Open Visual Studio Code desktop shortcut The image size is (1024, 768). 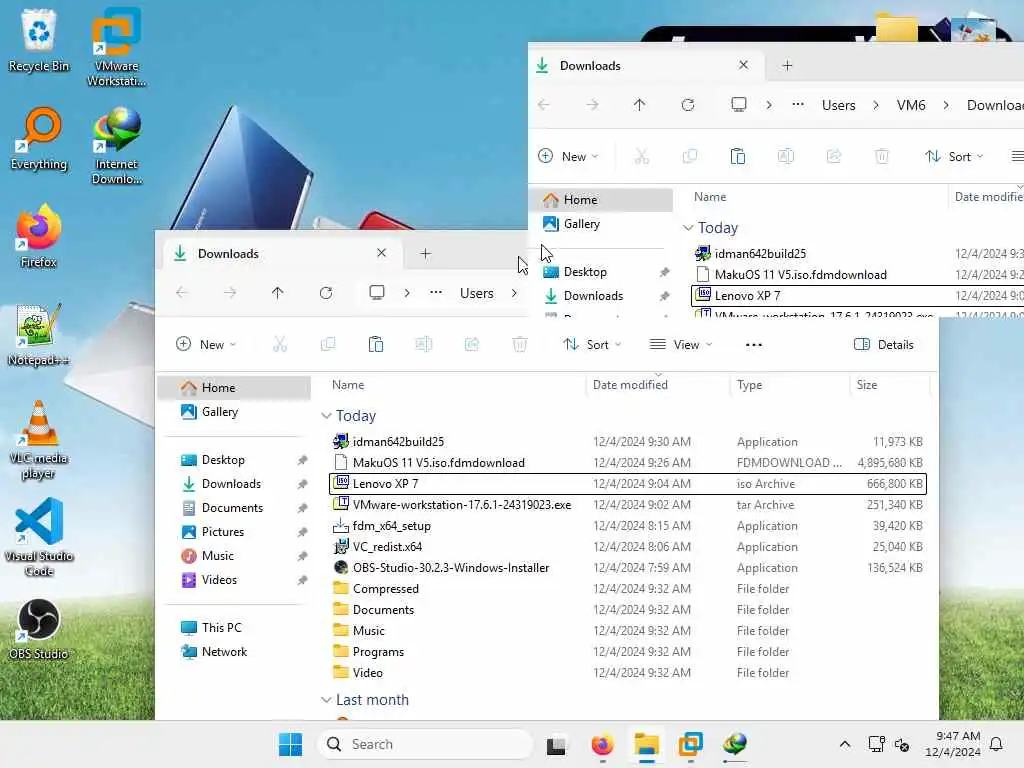(x=39, y=537)
